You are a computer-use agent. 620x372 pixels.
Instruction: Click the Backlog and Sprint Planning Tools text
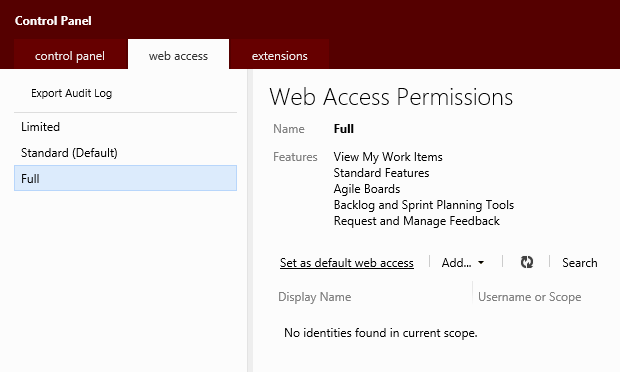423,205
